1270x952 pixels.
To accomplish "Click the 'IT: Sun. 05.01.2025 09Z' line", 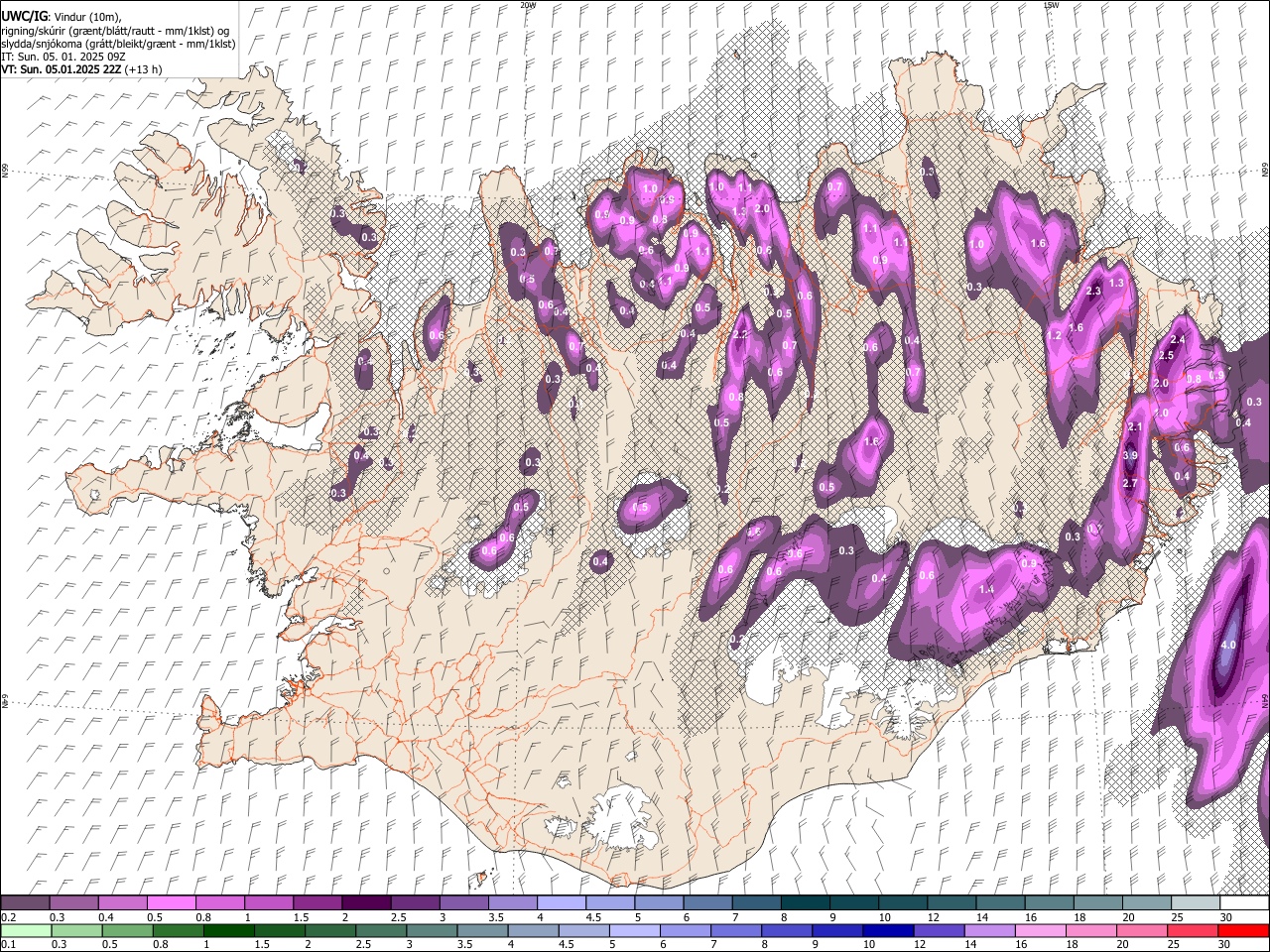I will click(63, 57).
